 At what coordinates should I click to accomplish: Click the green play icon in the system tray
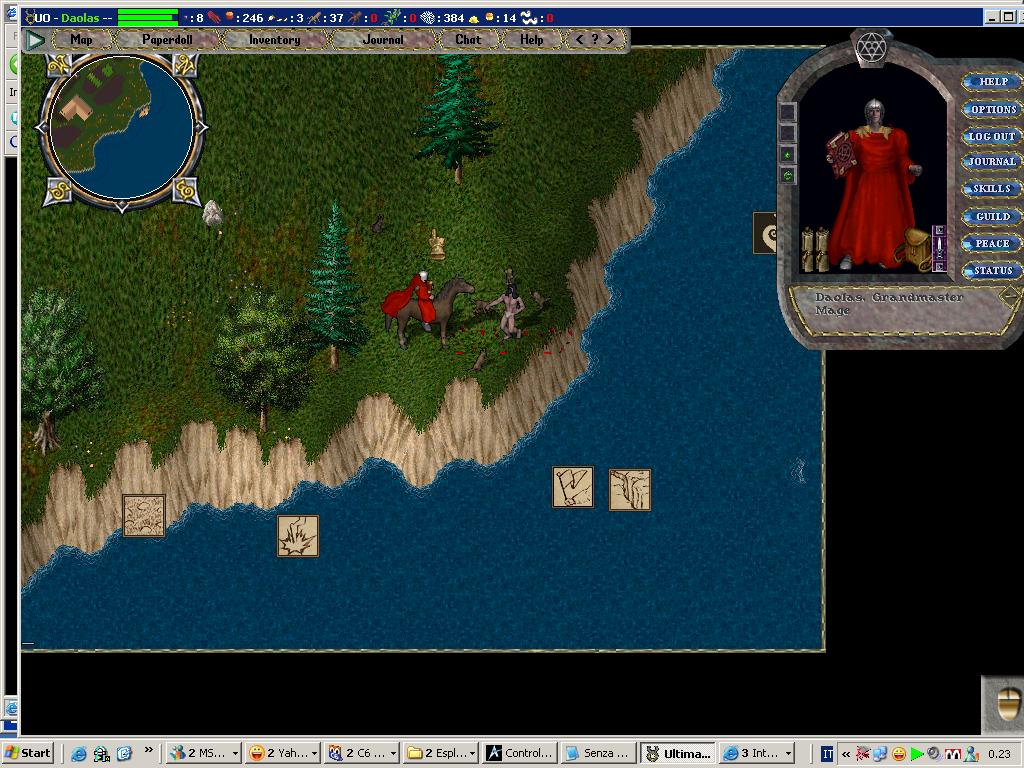[x=916, y=754]
